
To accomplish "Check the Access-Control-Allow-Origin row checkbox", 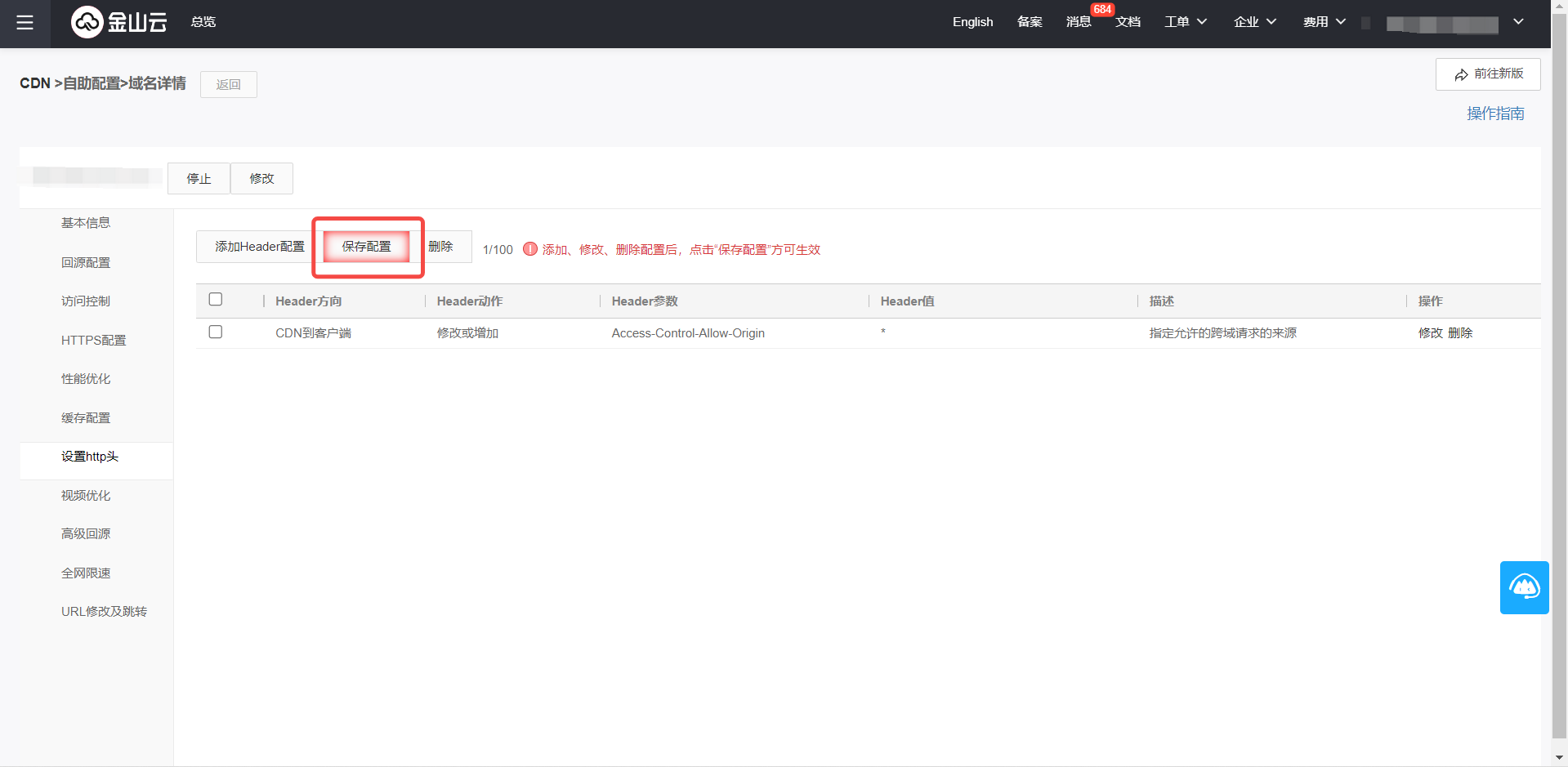I will (x=216, y=332).
